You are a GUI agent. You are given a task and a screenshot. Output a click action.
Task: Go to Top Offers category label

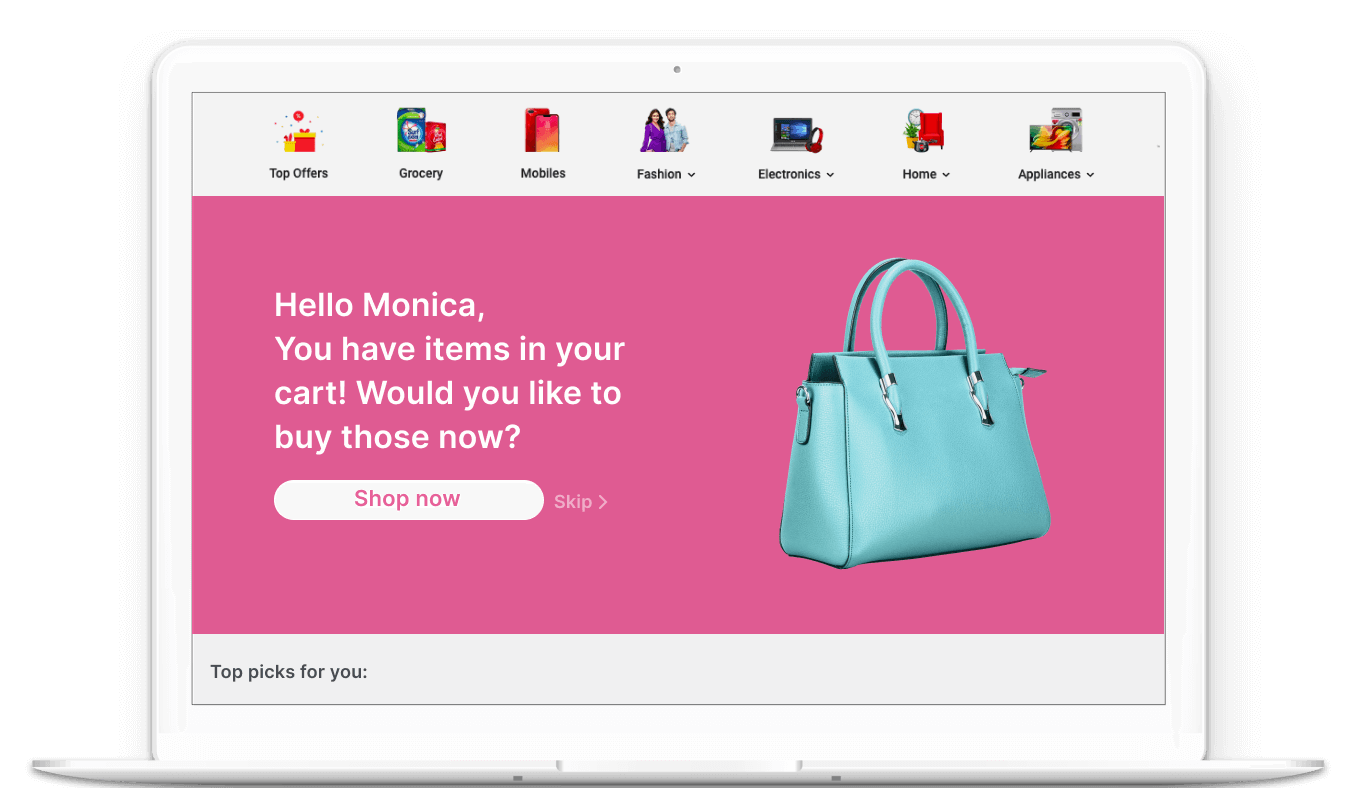coord(298,173)
